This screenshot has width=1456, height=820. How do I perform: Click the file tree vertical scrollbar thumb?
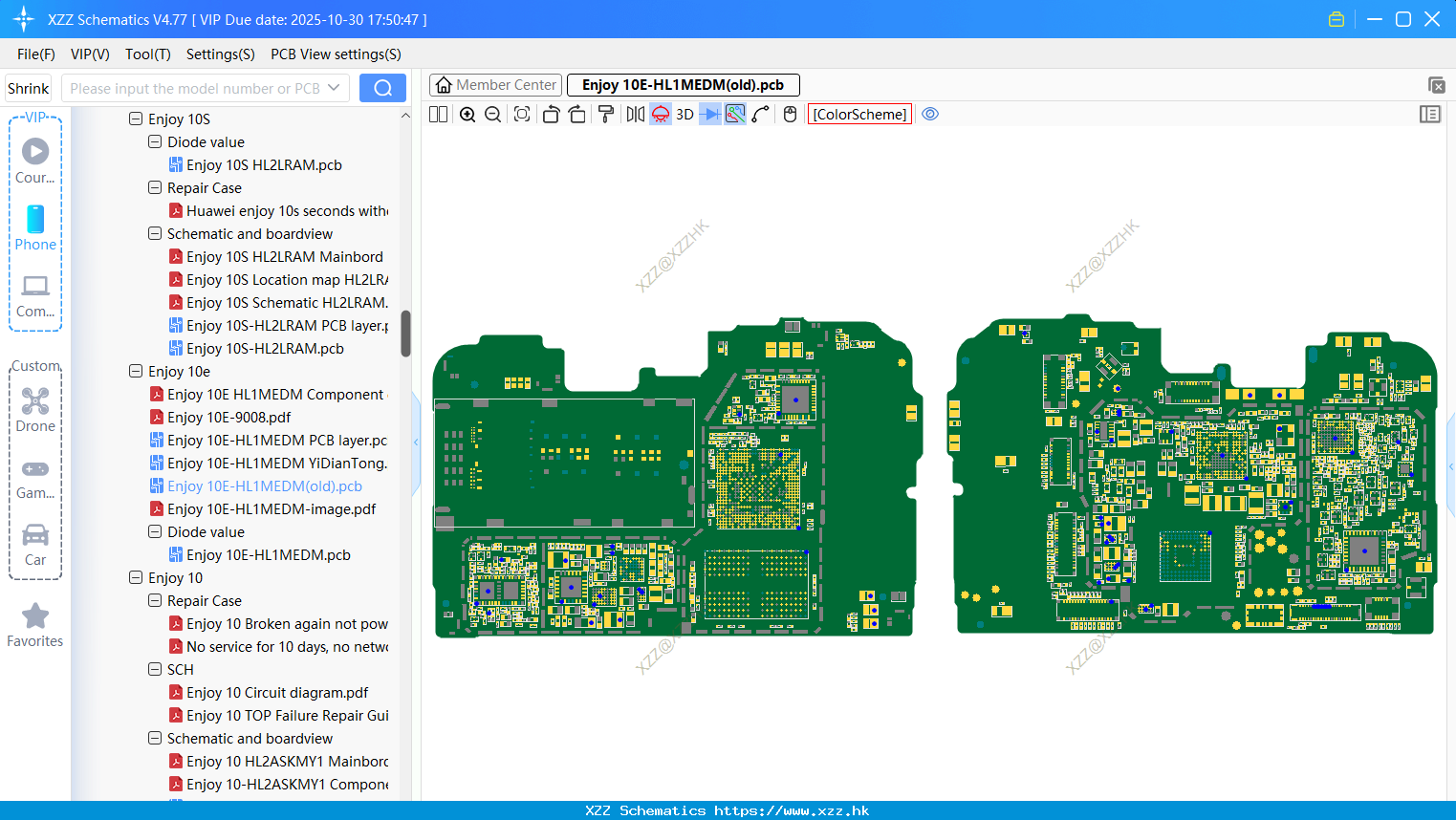point(405,334)
